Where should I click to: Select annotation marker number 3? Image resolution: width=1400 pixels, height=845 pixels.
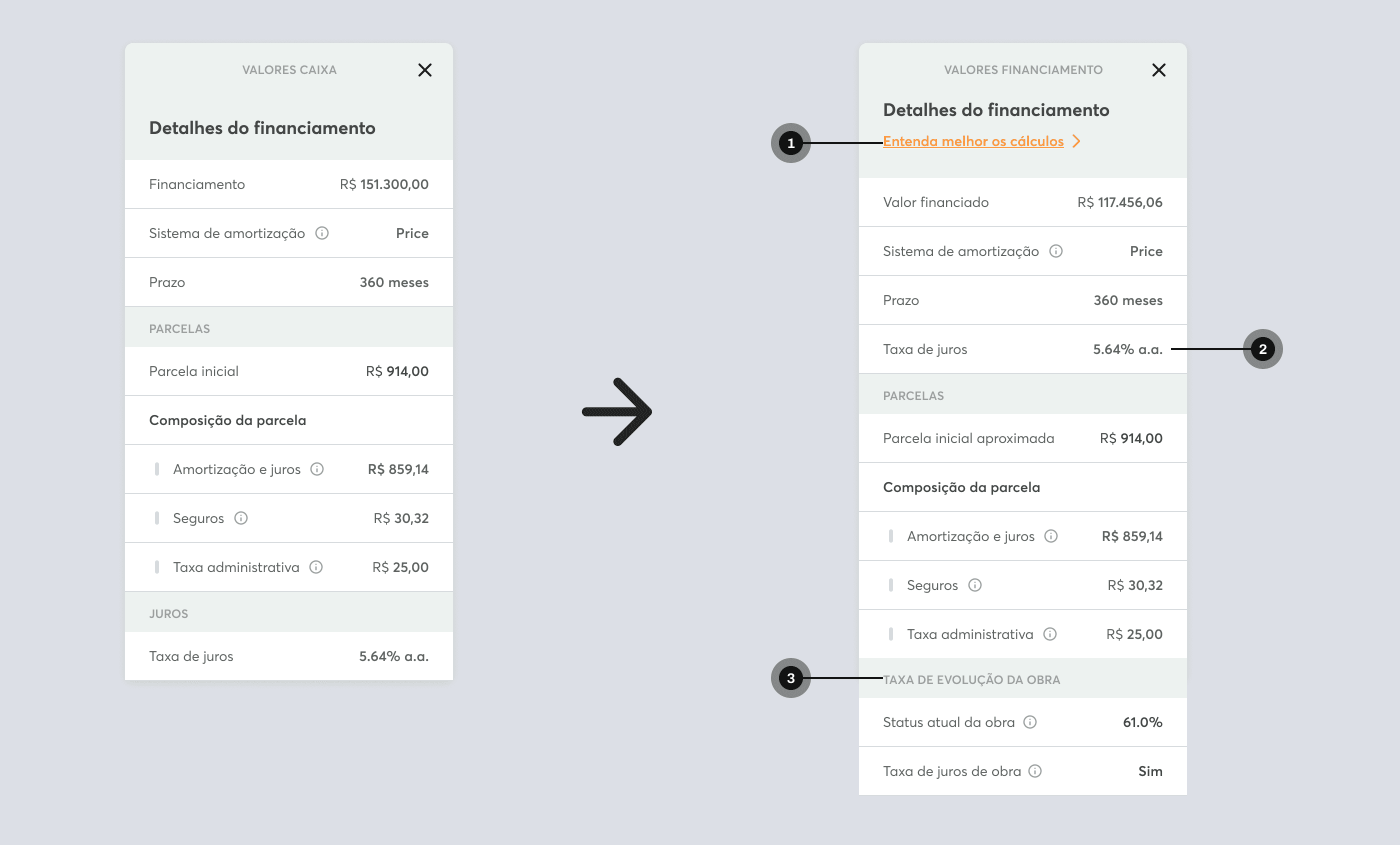pos(790,678)
